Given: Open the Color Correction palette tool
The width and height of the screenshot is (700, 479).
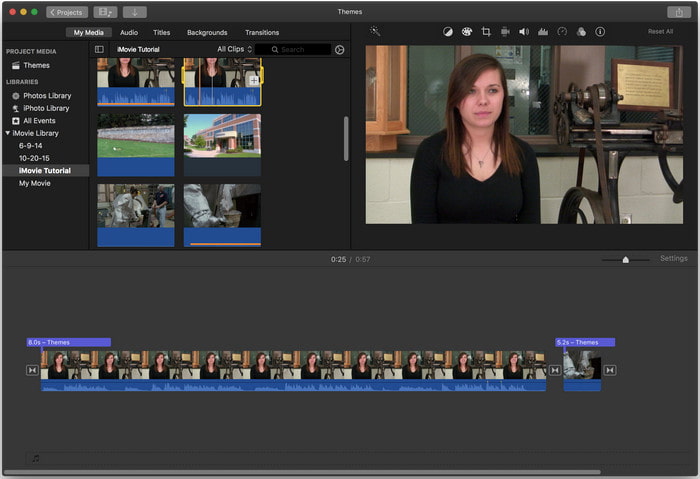Looking at the screenshot, I should pyautogui.click(x=467, y=32).
